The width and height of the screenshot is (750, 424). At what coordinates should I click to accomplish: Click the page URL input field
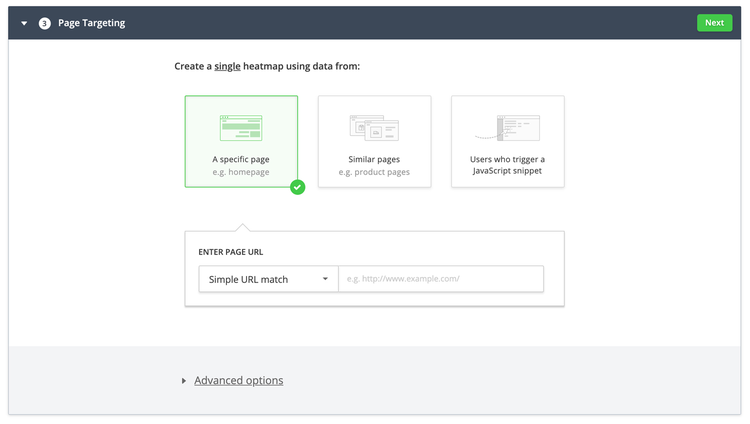tap(441, 279)
